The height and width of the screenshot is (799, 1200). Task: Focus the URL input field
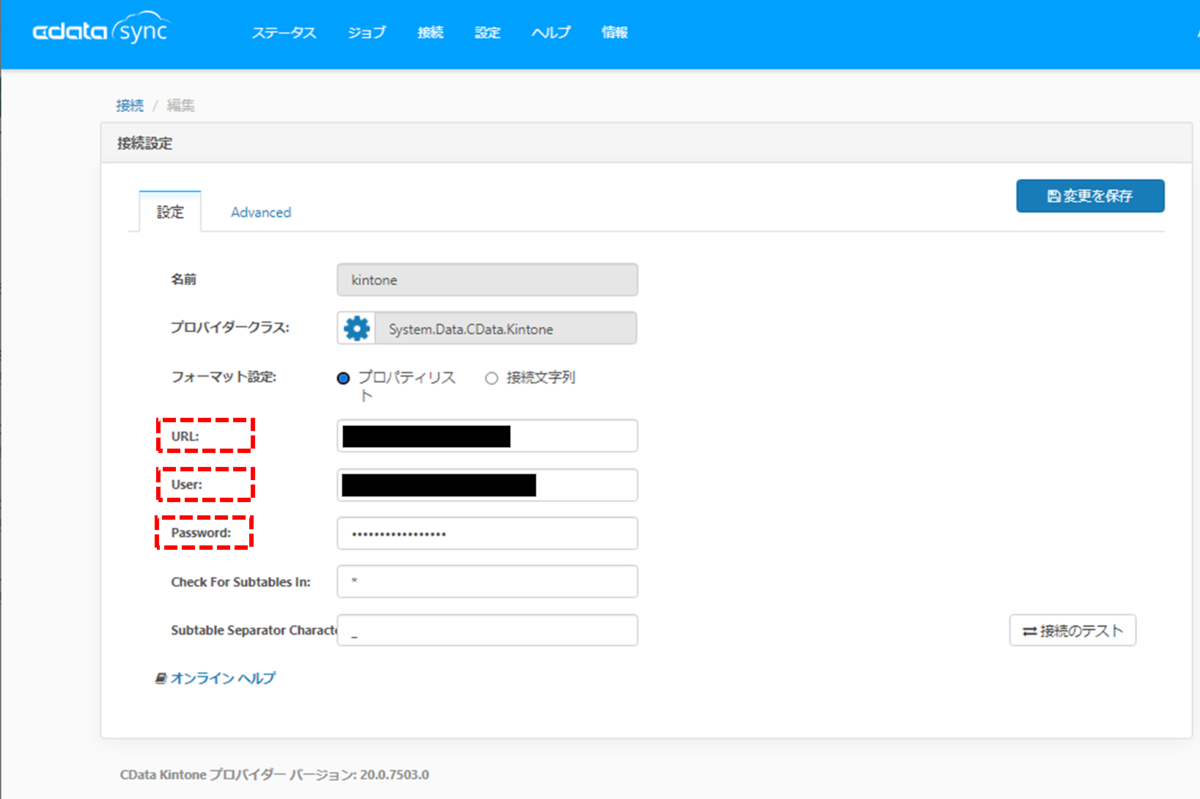point(487,436)
